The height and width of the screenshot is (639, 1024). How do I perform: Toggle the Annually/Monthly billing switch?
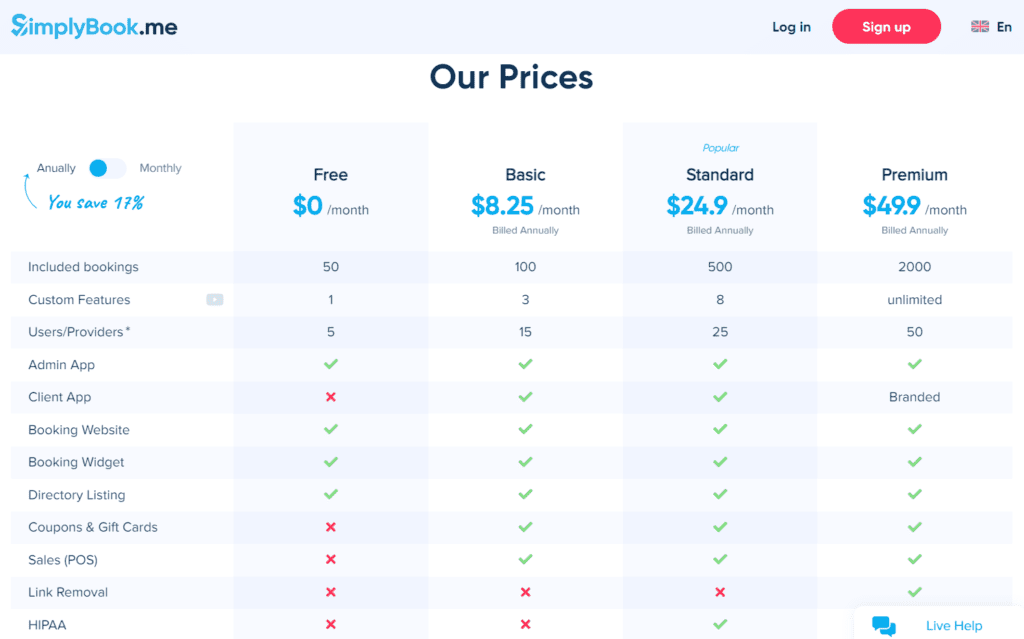click(x=107, y=168)
